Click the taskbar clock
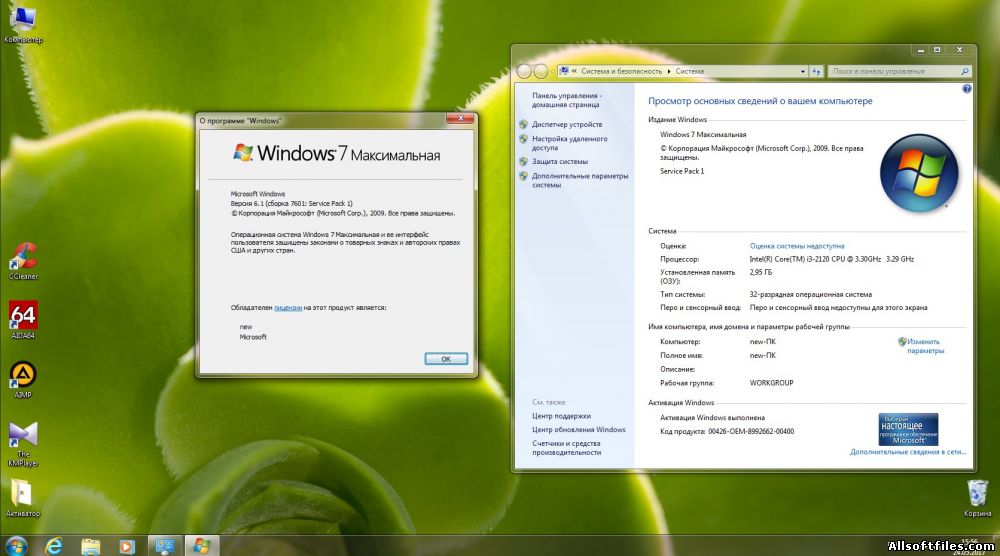1000x556 pixels. (968, 546)
